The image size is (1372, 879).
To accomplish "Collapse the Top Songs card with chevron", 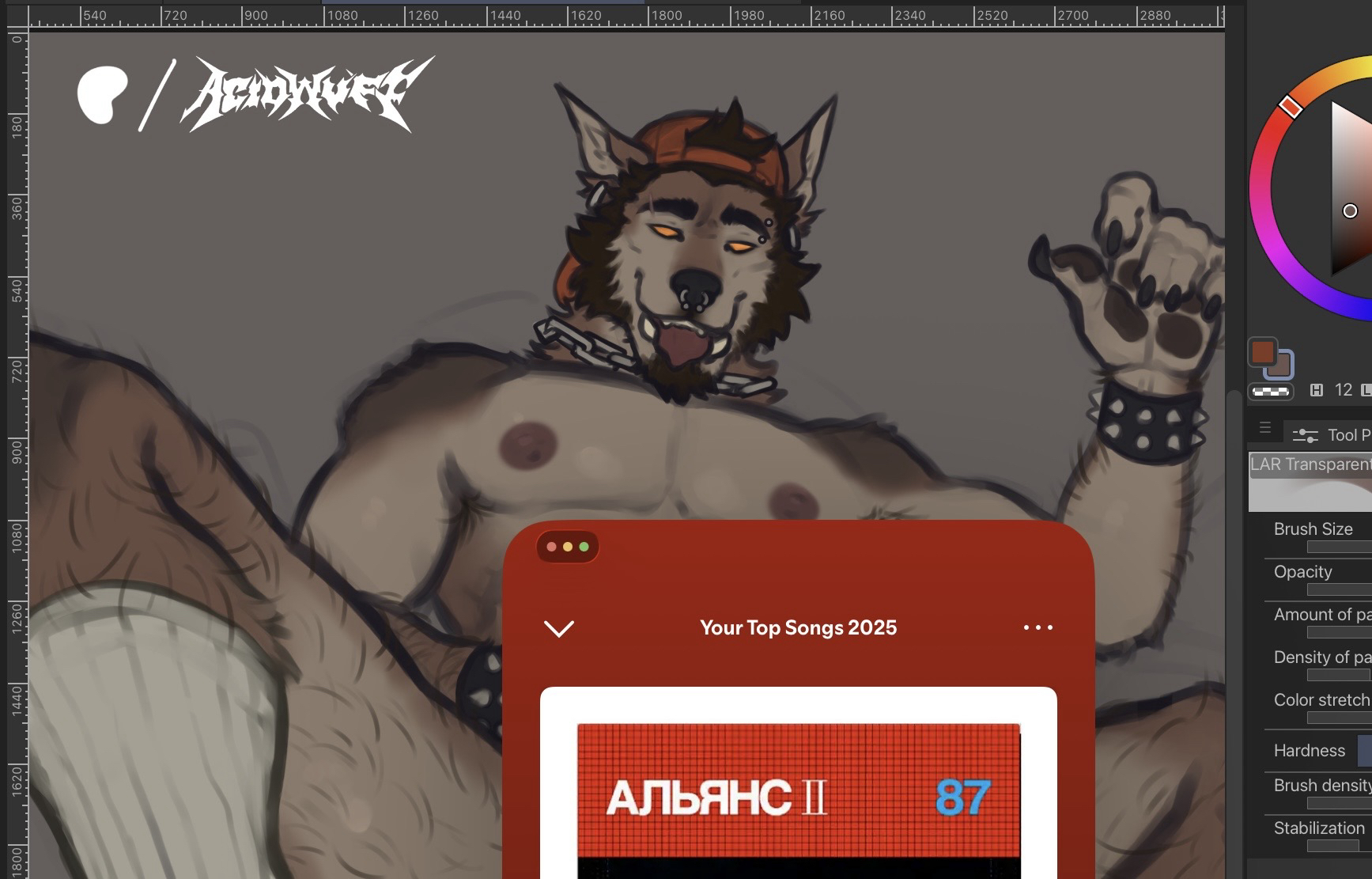I will coord(559,628).
